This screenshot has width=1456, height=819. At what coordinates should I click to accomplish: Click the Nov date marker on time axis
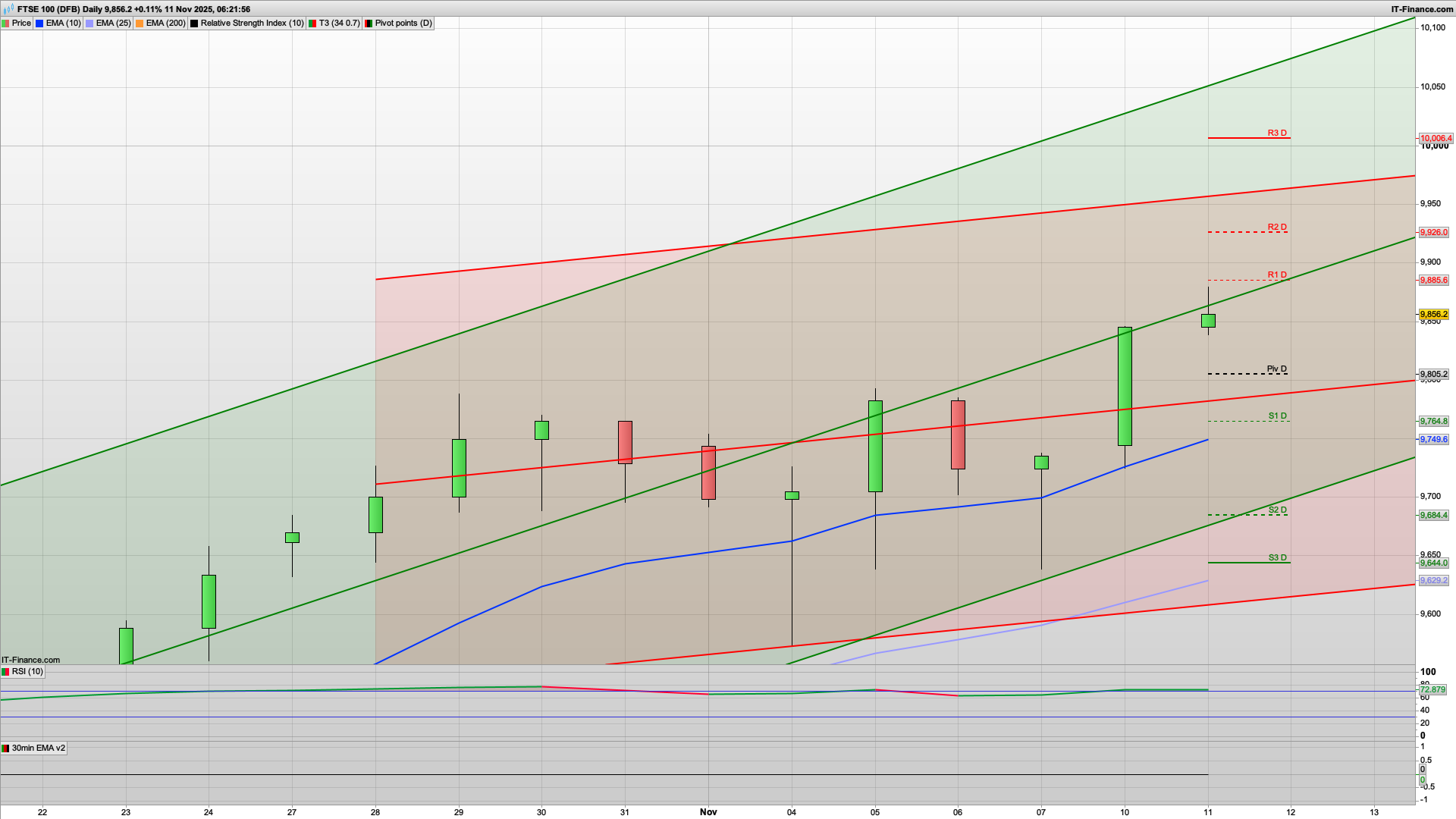tap(708, 812)
